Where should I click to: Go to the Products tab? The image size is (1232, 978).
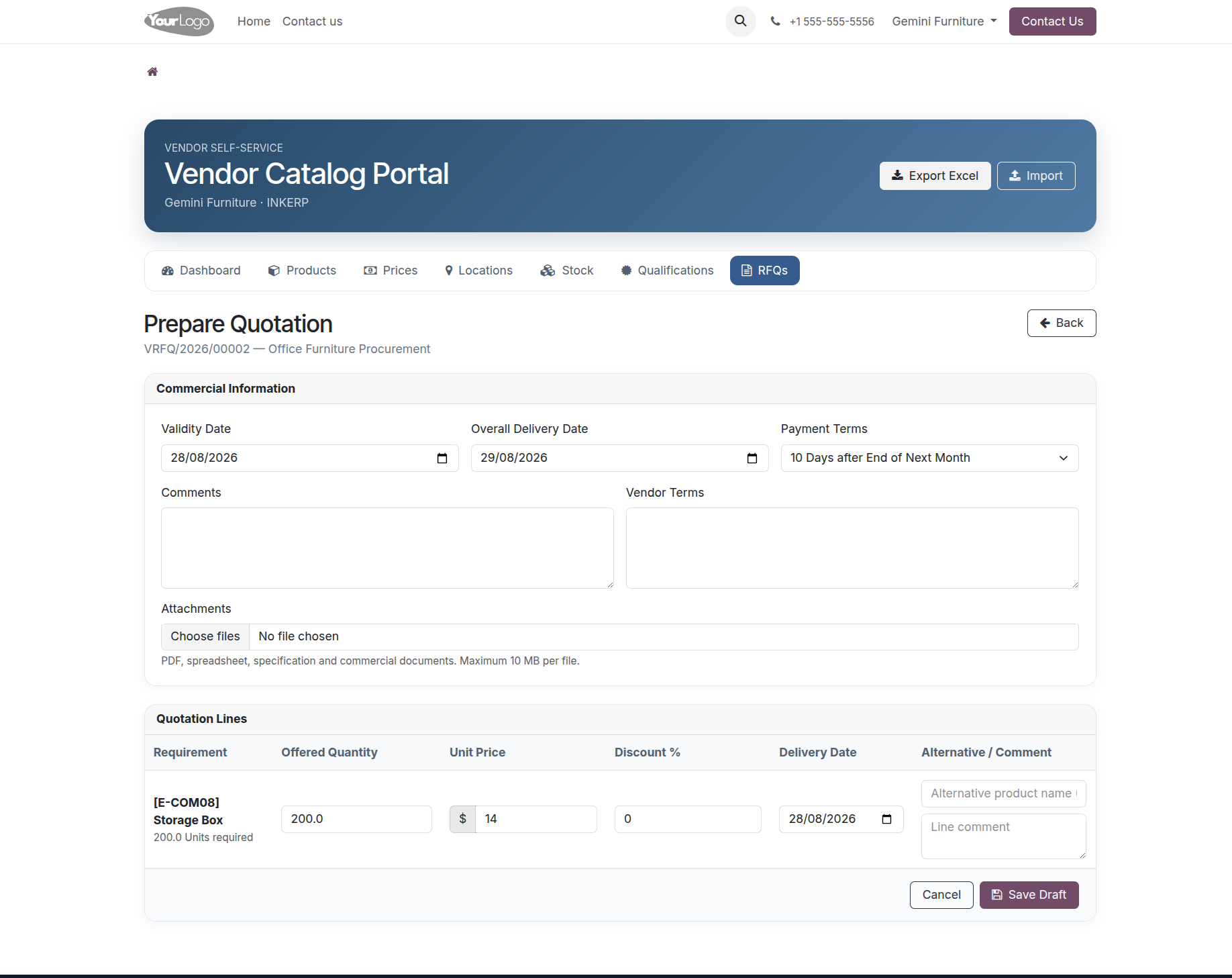(x=302, y=271)
